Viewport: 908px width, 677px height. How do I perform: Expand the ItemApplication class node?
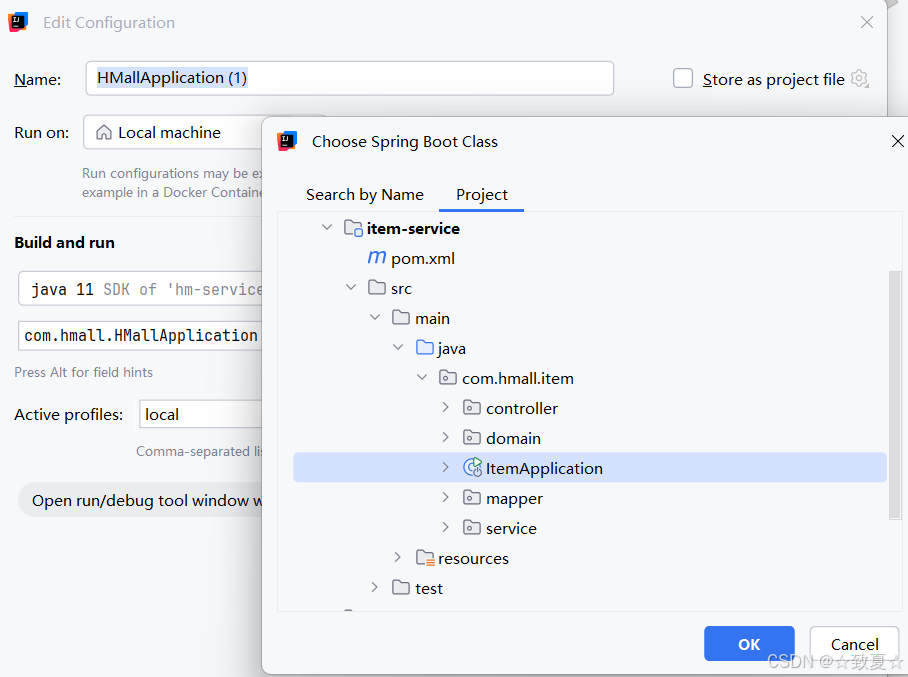pyautogui.click(x=445, y=467)
